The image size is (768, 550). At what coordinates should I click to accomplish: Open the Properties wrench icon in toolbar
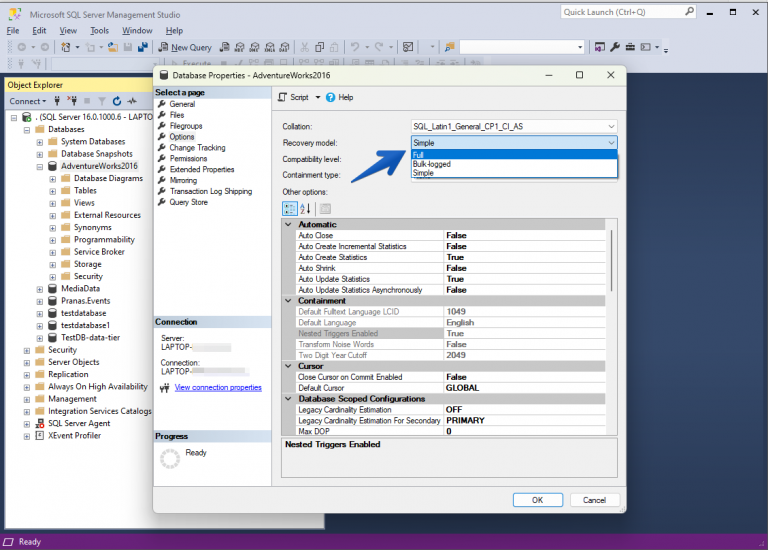[615, 47]
